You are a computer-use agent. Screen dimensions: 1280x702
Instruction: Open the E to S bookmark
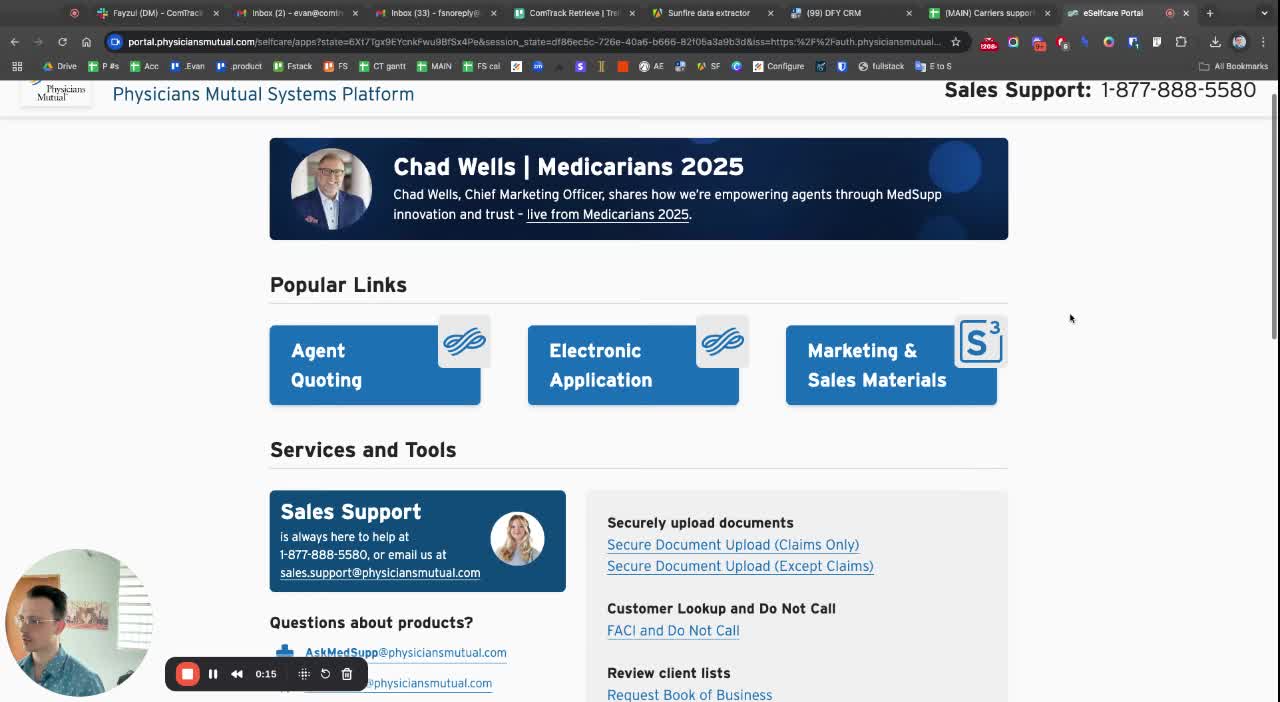(x=933, y=66)
